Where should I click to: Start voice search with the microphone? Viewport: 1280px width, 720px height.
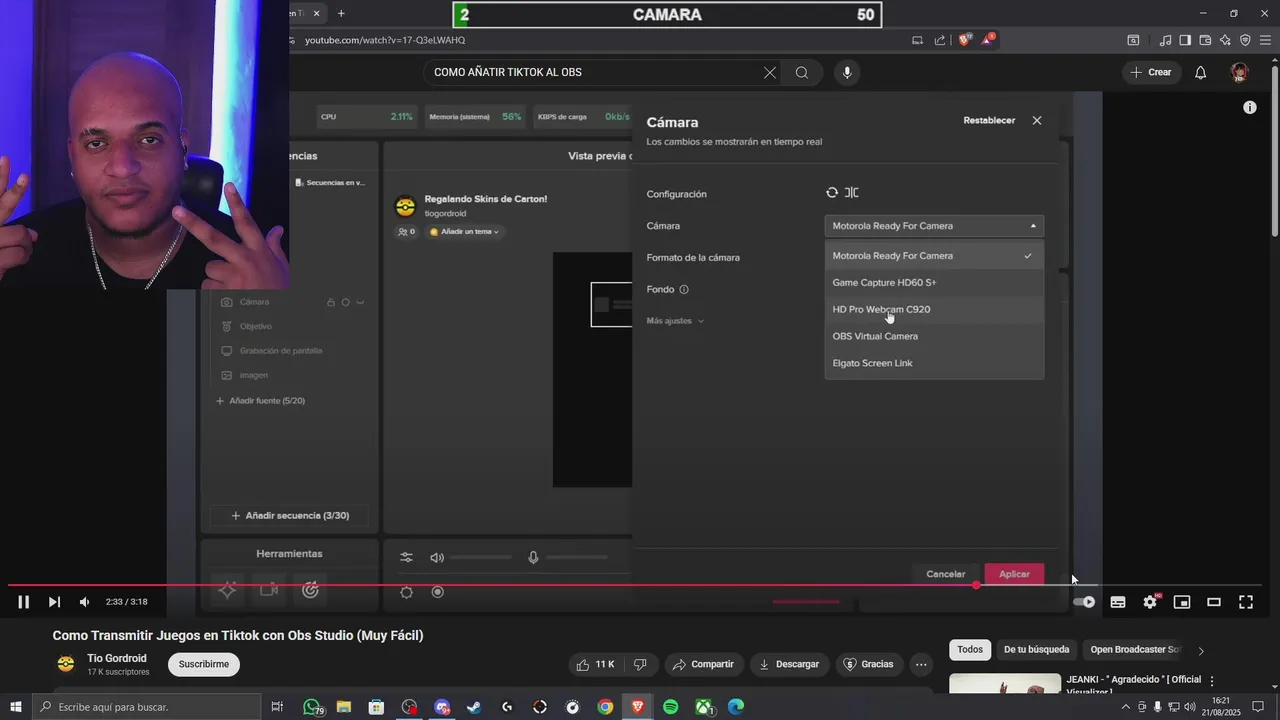point(847,72)
